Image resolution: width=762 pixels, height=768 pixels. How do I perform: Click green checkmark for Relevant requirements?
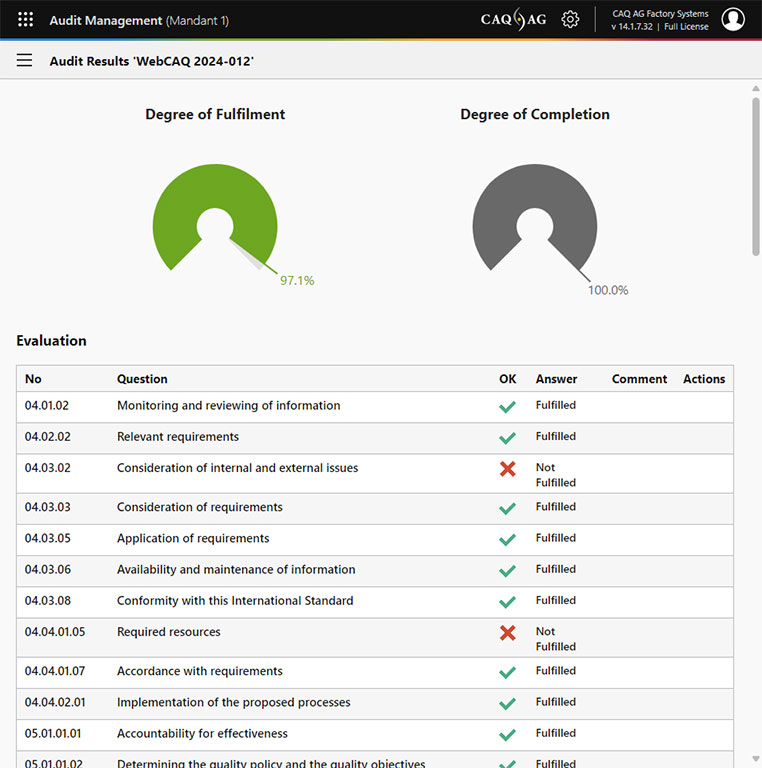(508, 438)
